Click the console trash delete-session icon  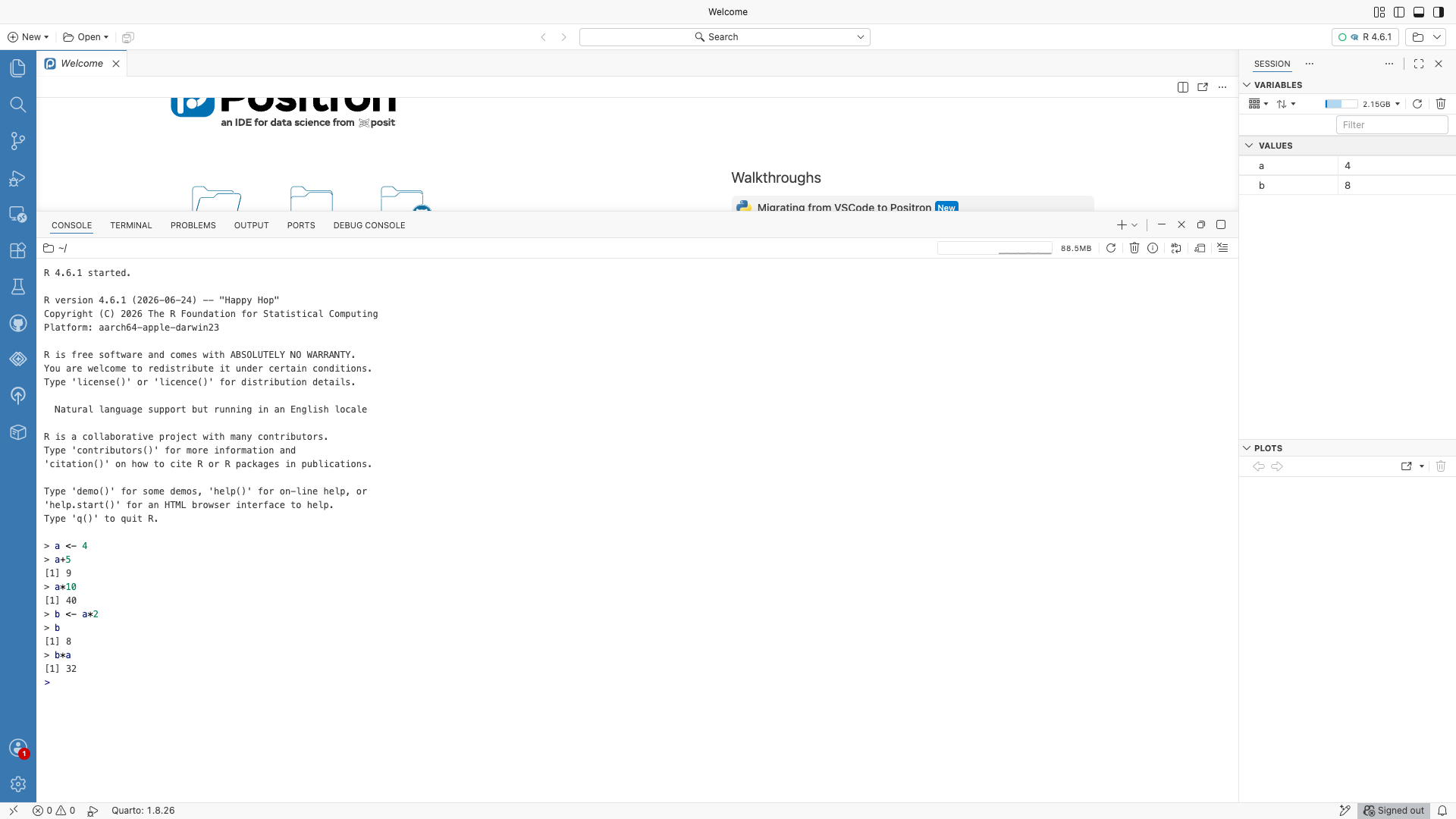[1134, 248]
